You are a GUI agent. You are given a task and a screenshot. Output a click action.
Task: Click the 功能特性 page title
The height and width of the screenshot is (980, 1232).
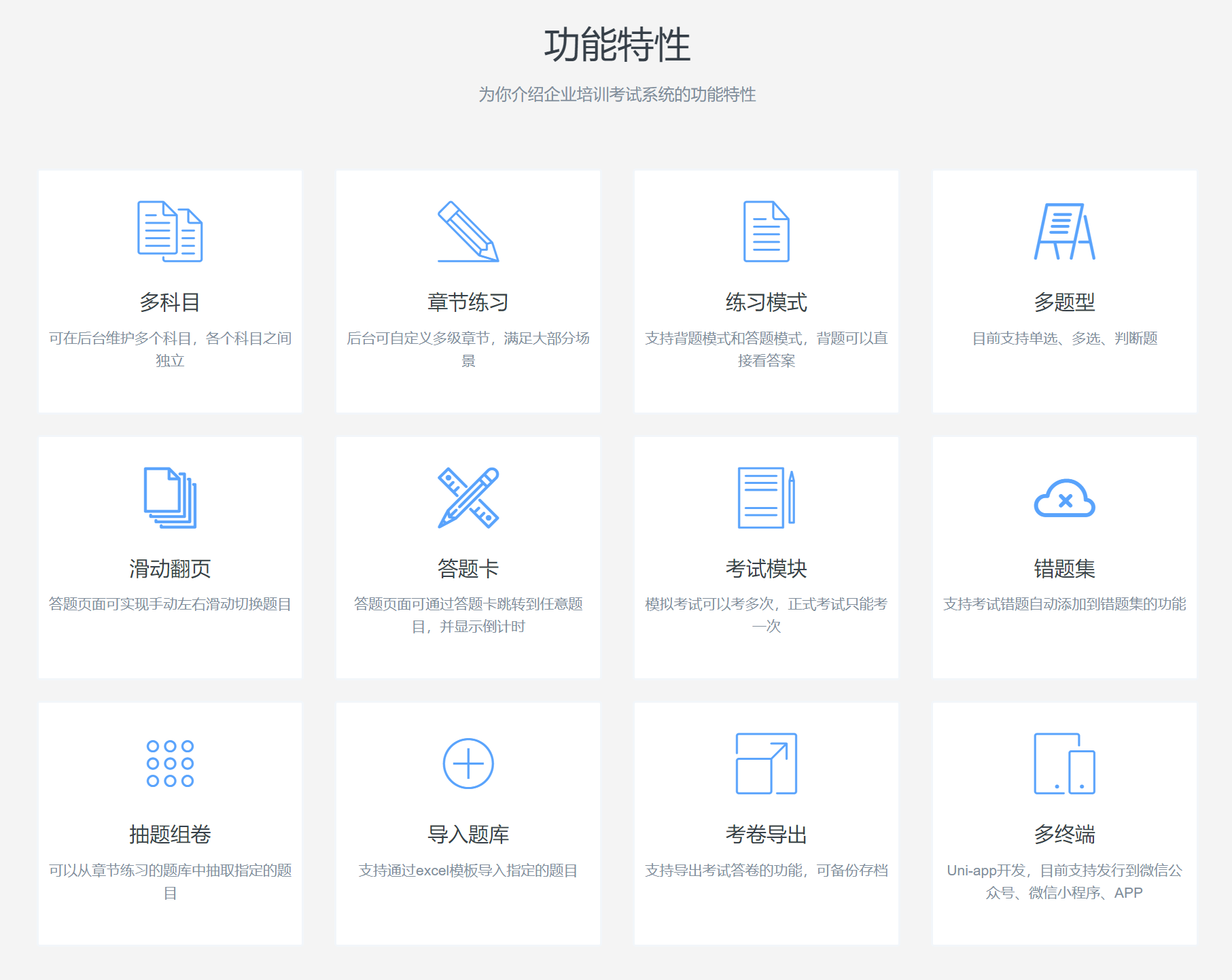point(617,45)
